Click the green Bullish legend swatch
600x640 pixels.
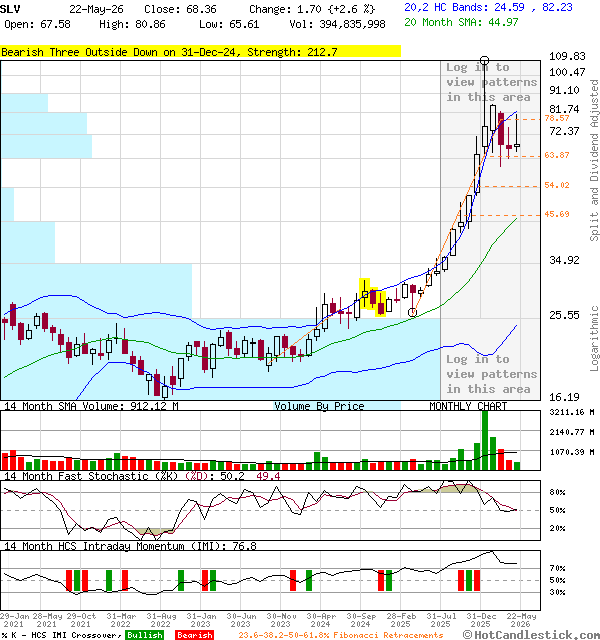coord(144,635)
